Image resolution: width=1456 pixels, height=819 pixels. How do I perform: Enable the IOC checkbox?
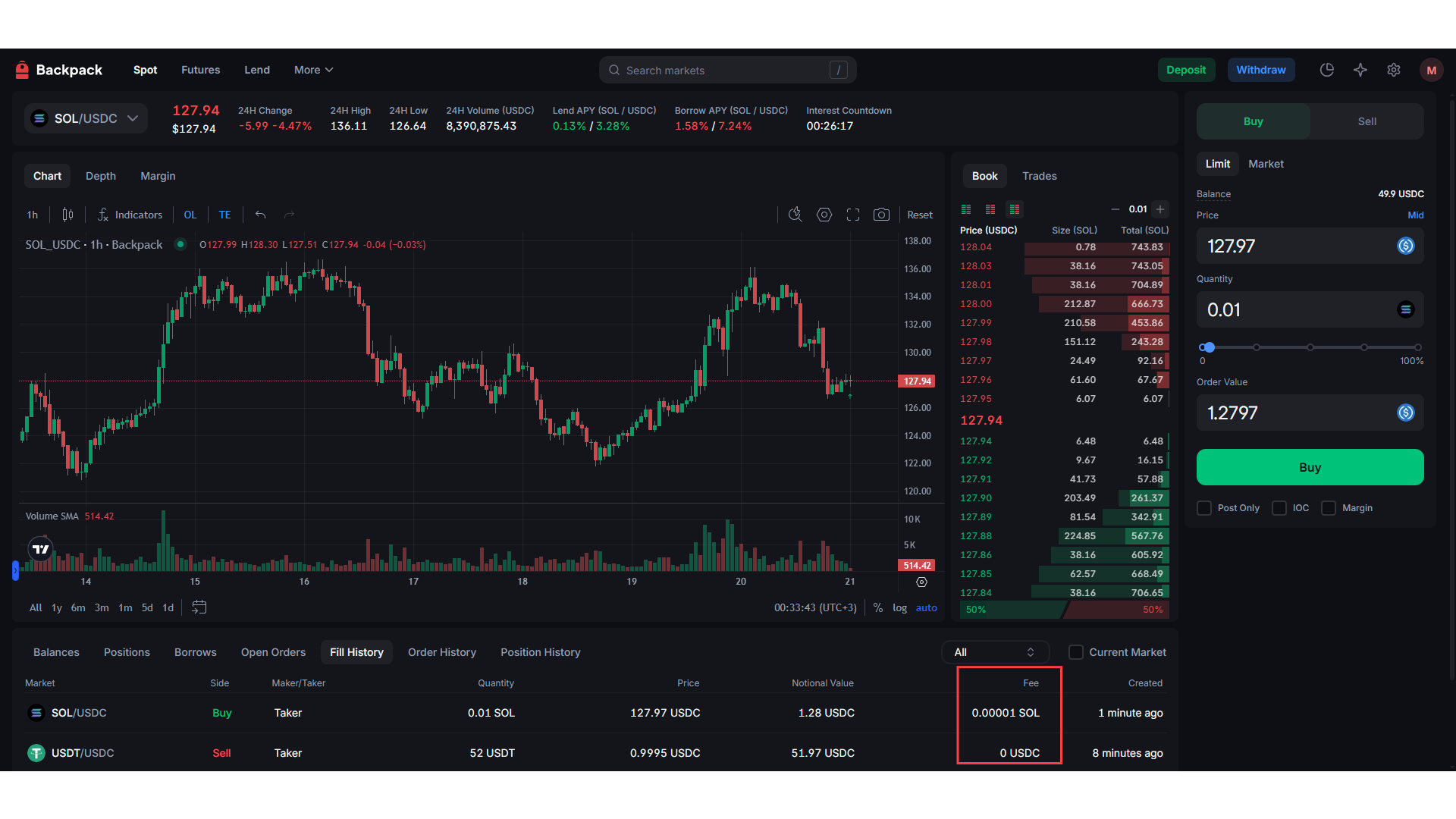tap(1279, 508)
